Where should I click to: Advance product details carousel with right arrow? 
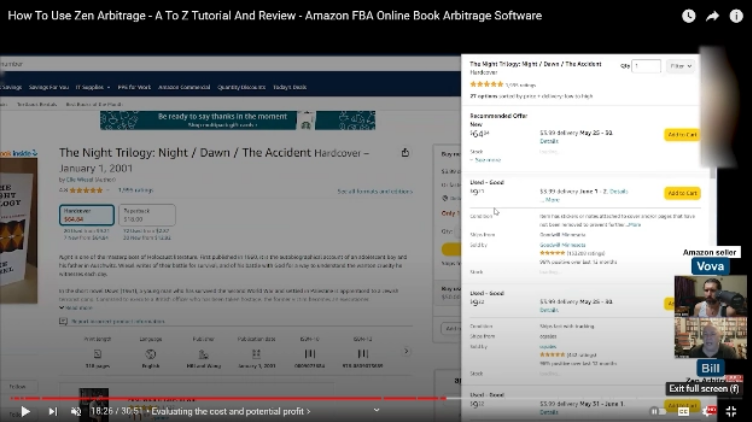pos(406,352)
